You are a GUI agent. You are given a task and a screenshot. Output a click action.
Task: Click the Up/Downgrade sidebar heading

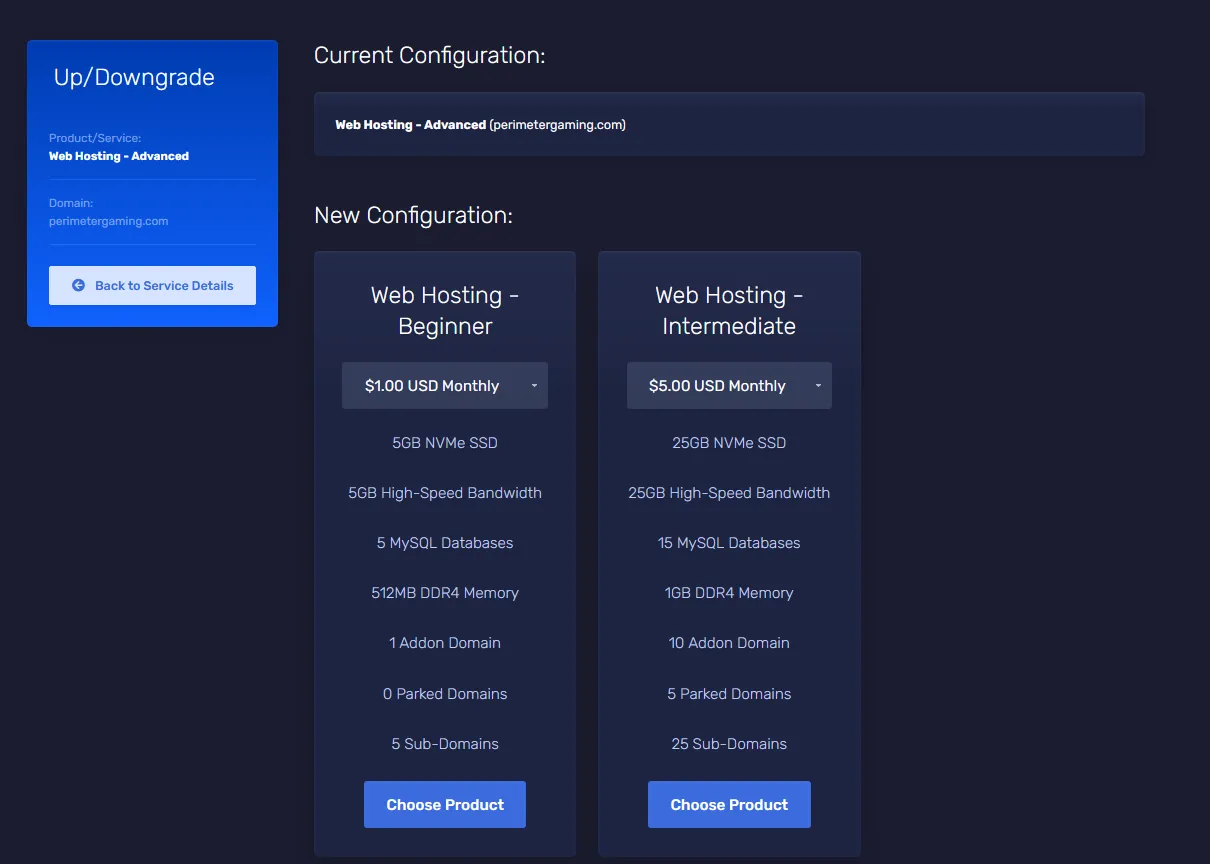coord(134,78)
